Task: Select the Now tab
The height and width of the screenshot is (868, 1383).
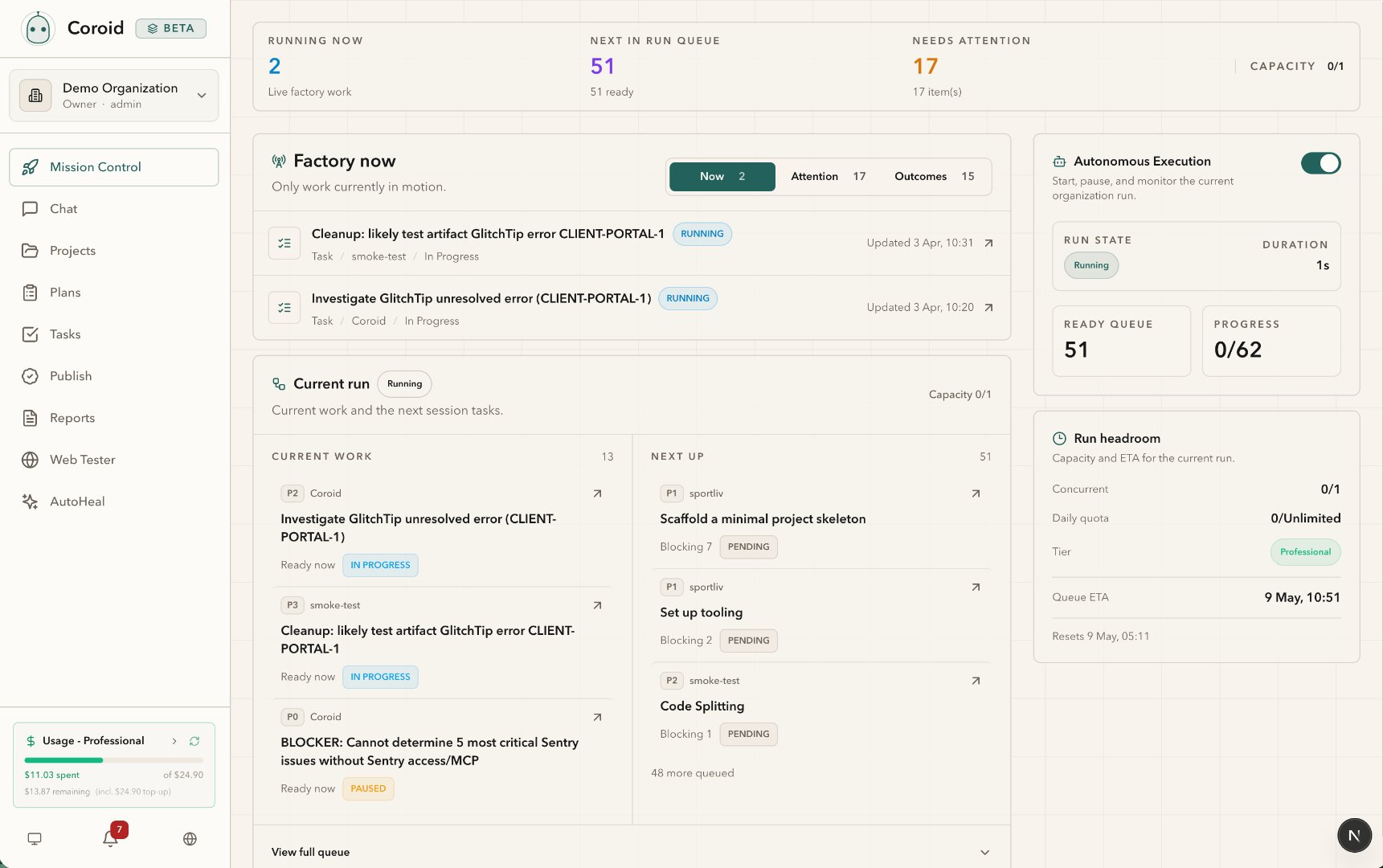Action: click(722, 177)
